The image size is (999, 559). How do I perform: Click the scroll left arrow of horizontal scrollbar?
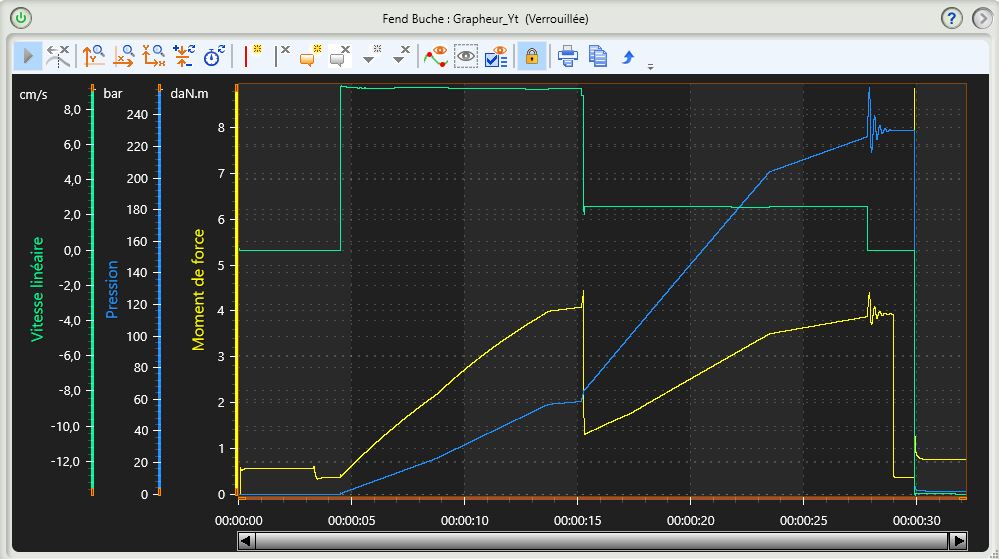point(246,541)
